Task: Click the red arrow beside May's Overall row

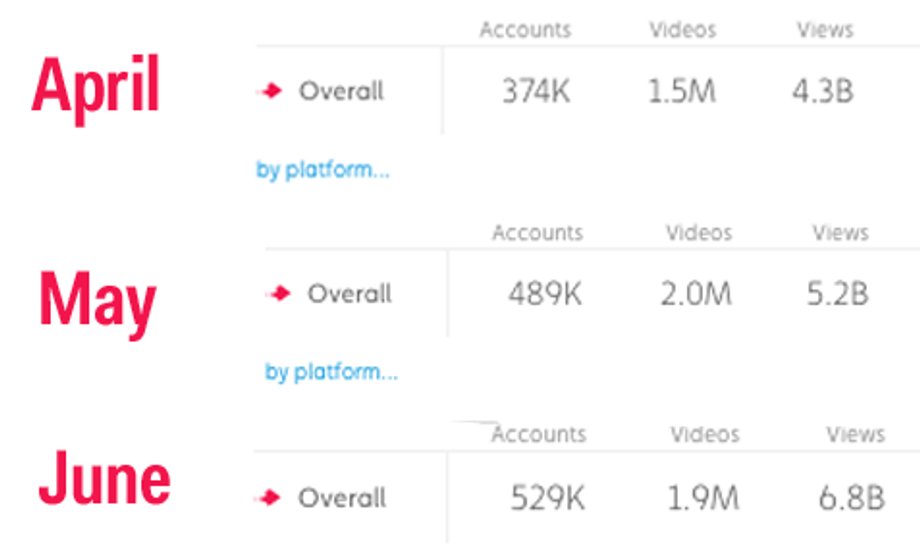Action: click(x=279, y=293)
